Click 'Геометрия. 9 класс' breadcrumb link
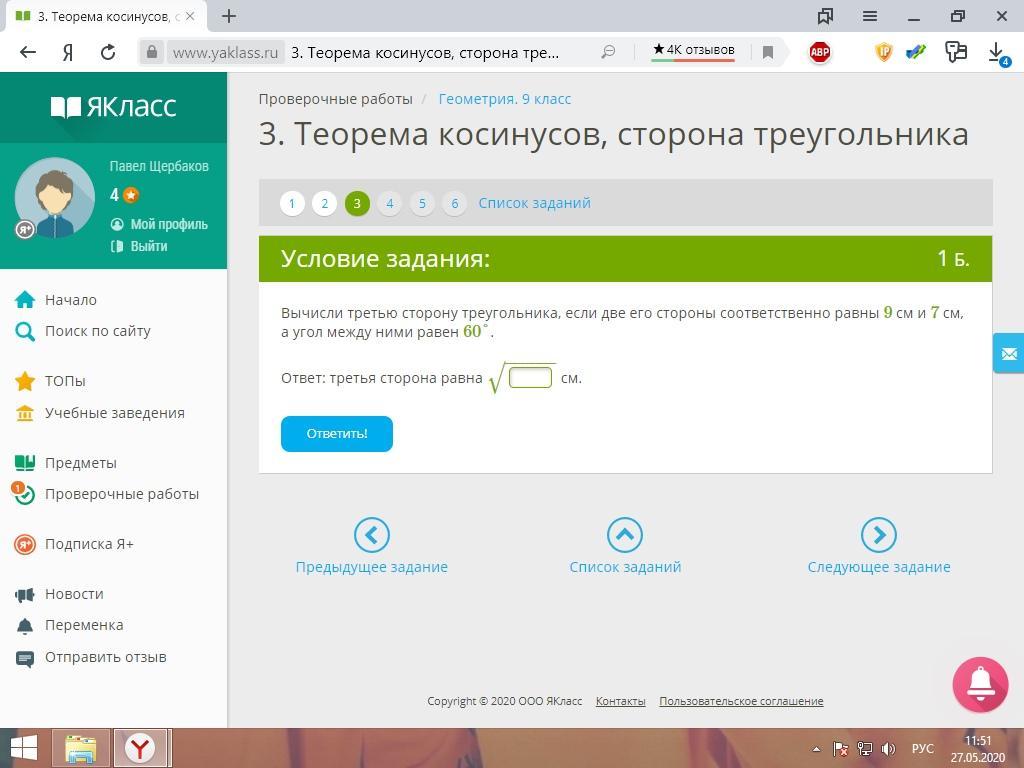This screenshot has height=768, width=1024. (505, 99)
